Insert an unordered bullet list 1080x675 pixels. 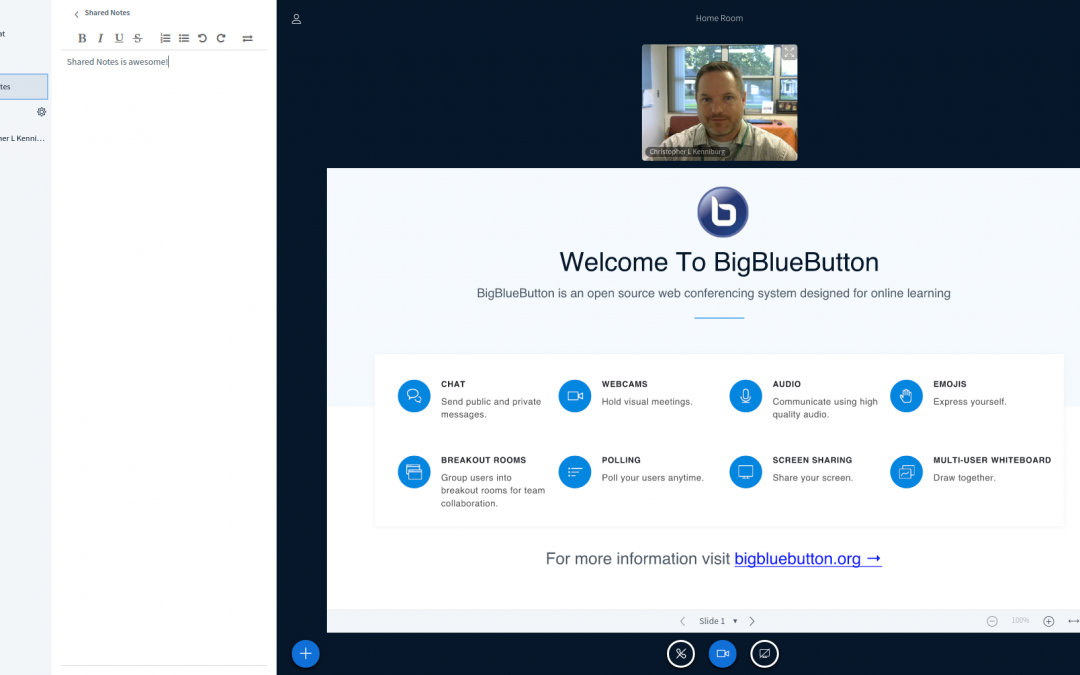point(184,39)
